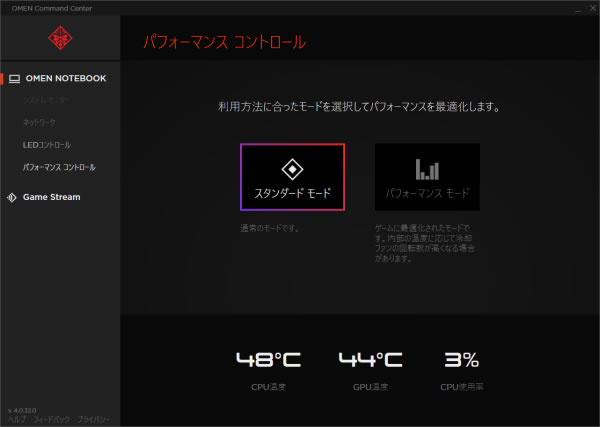Select パフォーマンス モード

(x=427, y=177)
